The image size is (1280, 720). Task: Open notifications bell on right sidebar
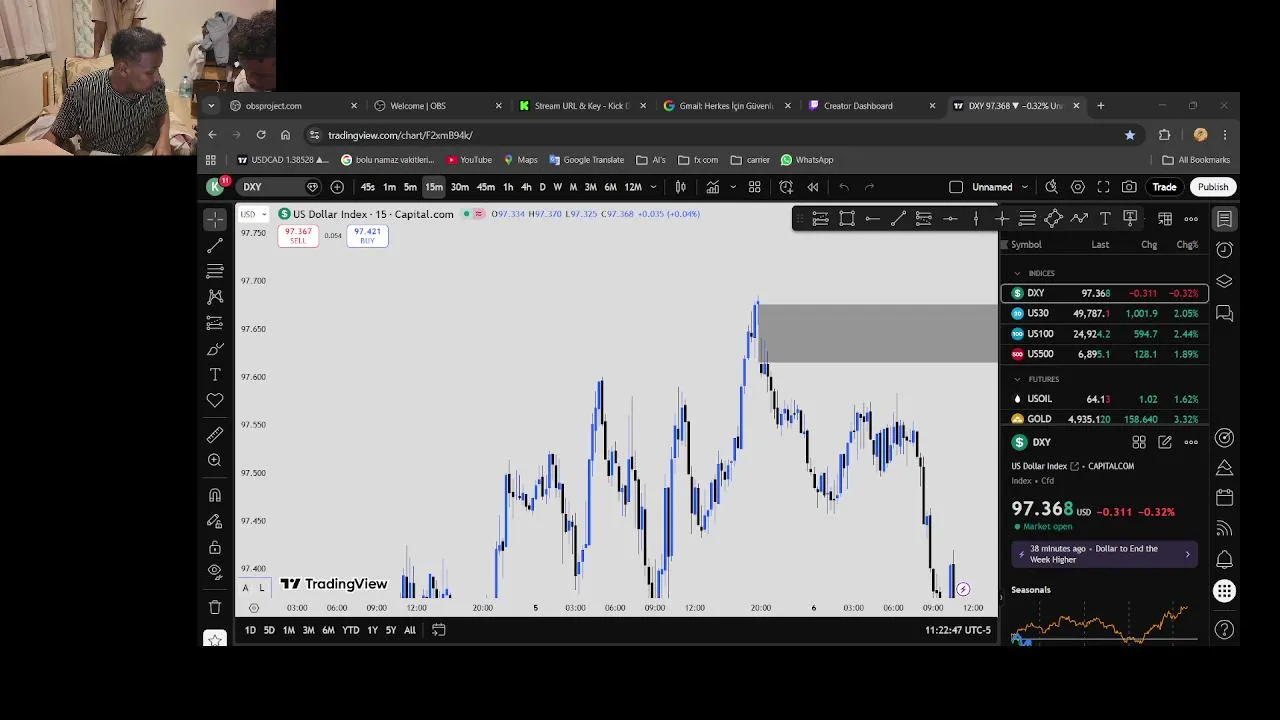pos(1224,559)
